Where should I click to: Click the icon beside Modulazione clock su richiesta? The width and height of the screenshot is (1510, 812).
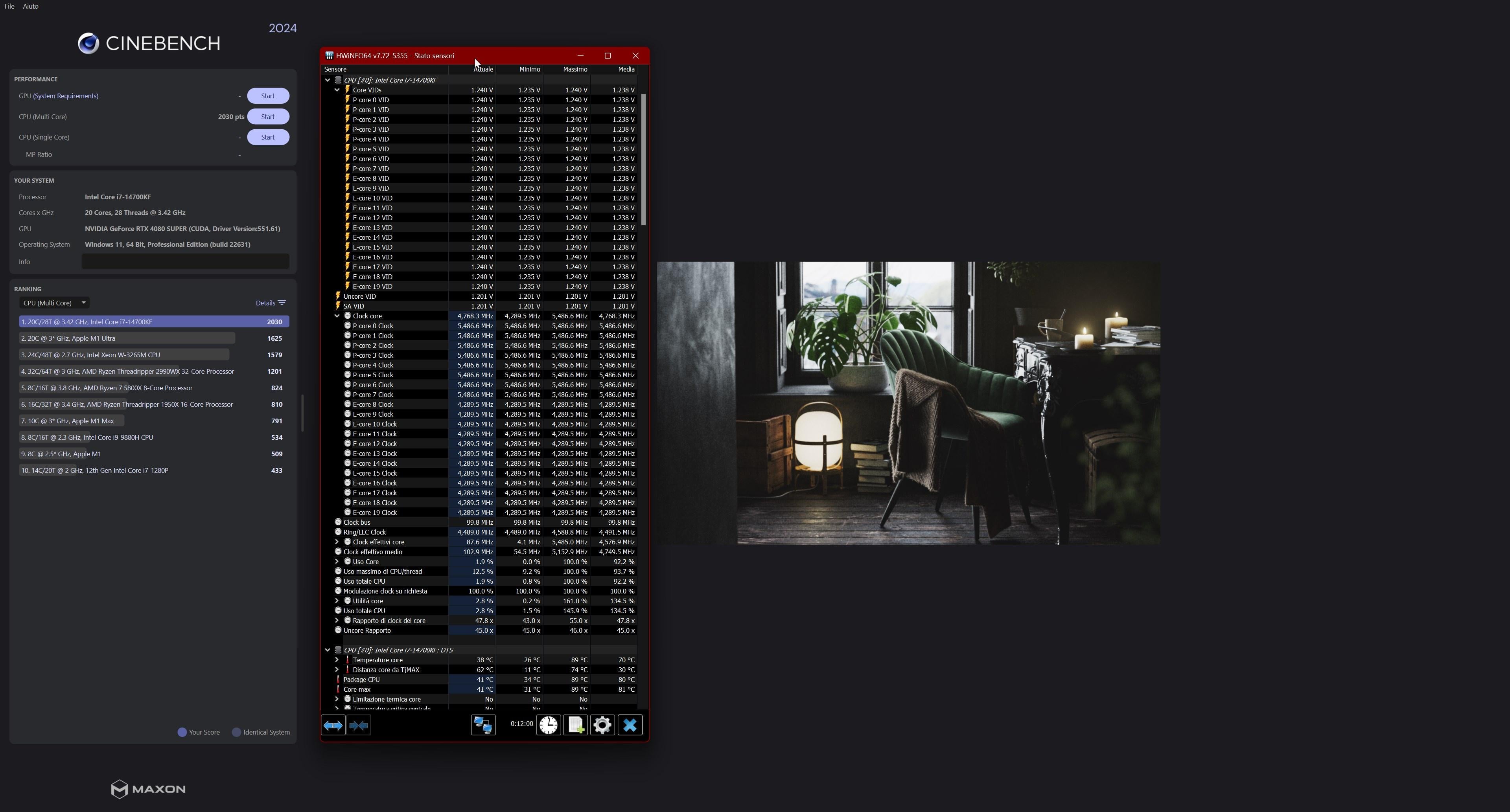[338, 591]
